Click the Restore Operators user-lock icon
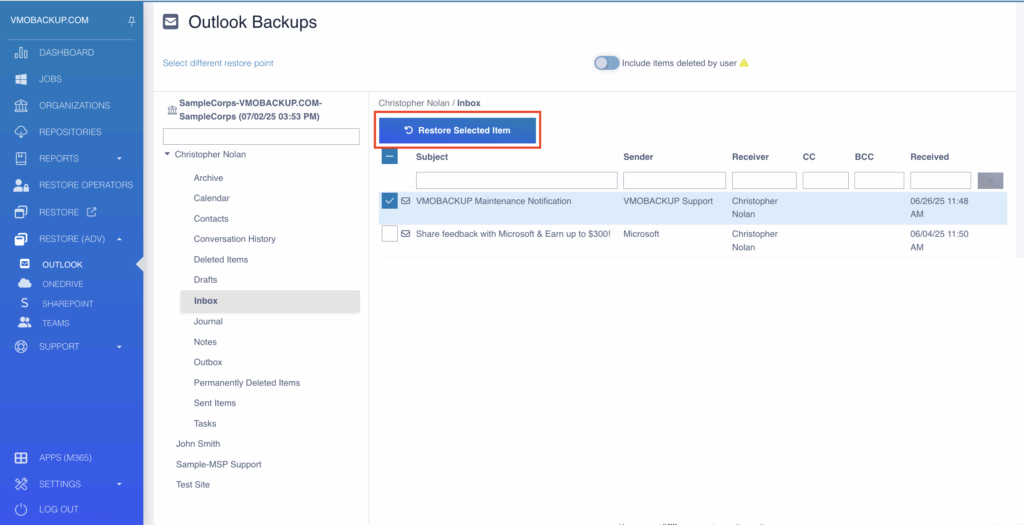Viewport: 1024px width, 525px height. pyautogui.click(x=21, y=185)
